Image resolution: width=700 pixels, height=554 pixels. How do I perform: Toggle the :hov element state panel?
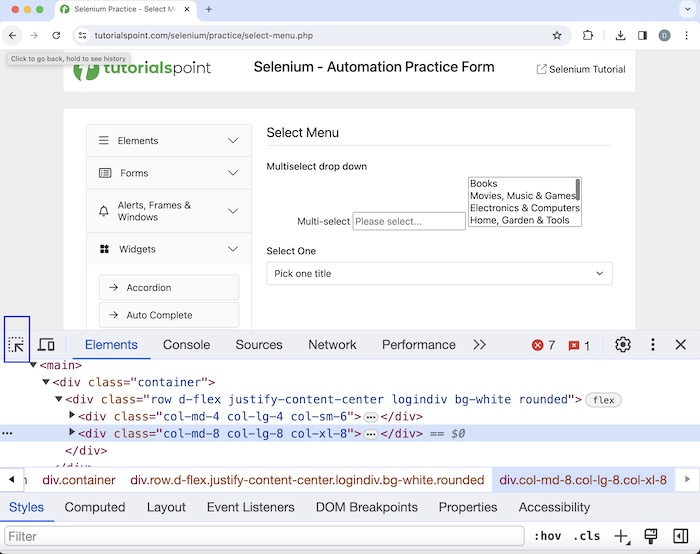547,536
